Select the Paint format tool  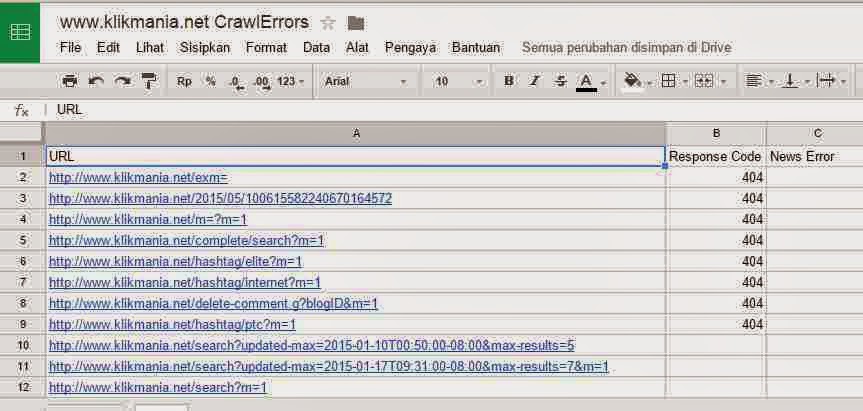click(x=149, y=81)
